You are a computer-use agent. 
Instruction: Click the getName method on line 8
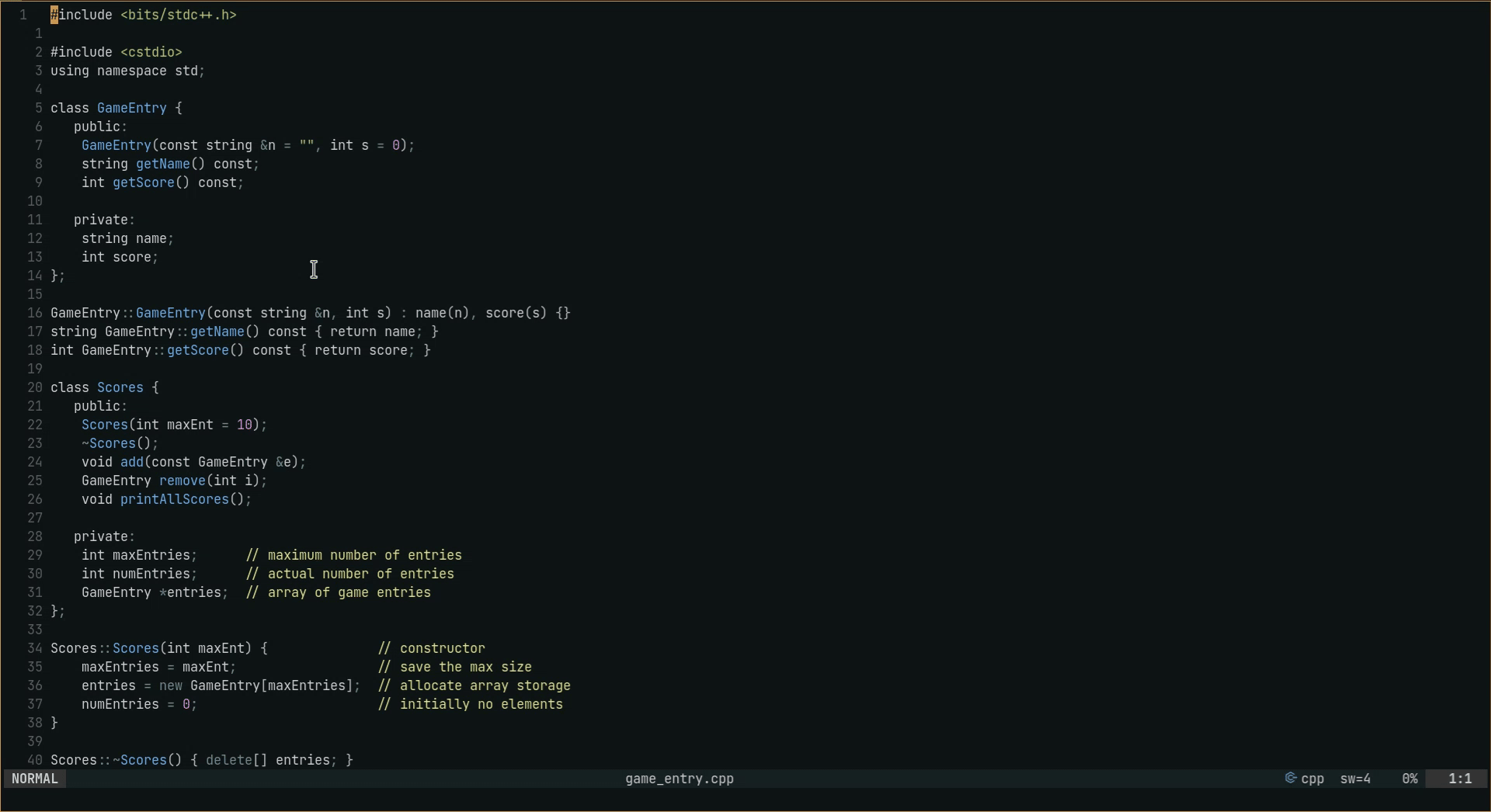point(164,164)
